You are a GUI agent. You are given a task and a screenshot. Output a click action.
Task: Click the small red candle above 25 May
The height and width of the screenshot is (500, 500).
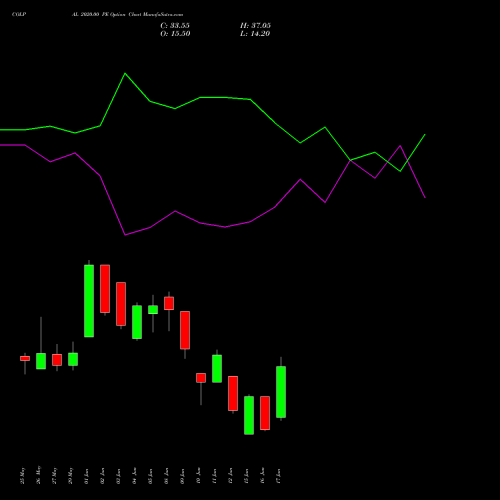25,359
